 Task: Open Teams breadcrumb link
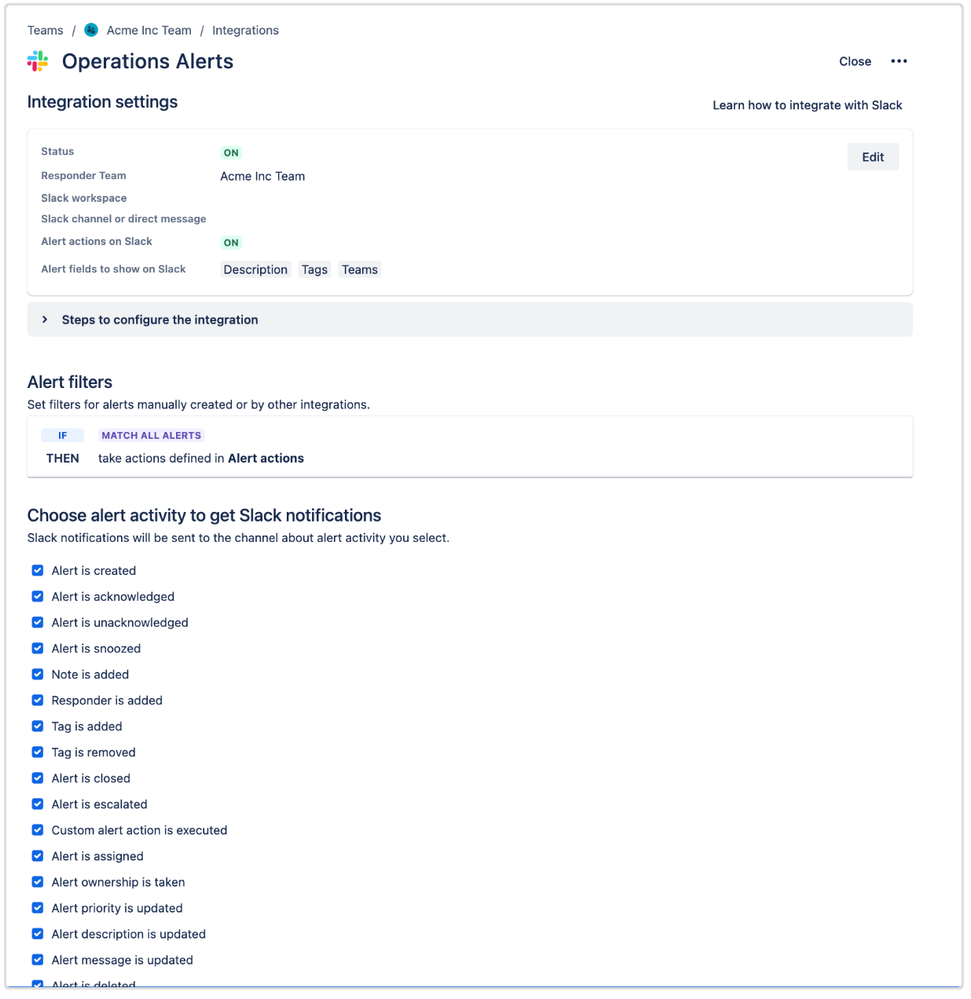[45, 30]
